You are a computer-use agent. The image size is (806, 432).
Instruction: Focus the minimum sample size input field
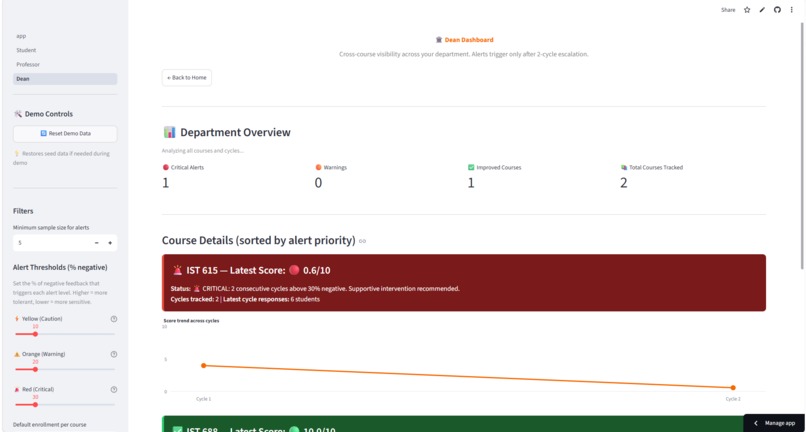click(x=51, y=243)
